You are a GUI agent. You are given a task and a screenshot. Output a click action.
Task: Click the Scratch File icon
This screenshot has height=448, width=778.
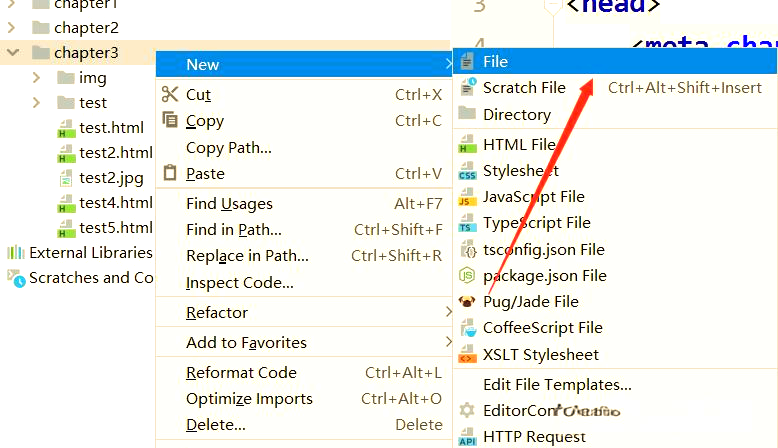(468, 87)
